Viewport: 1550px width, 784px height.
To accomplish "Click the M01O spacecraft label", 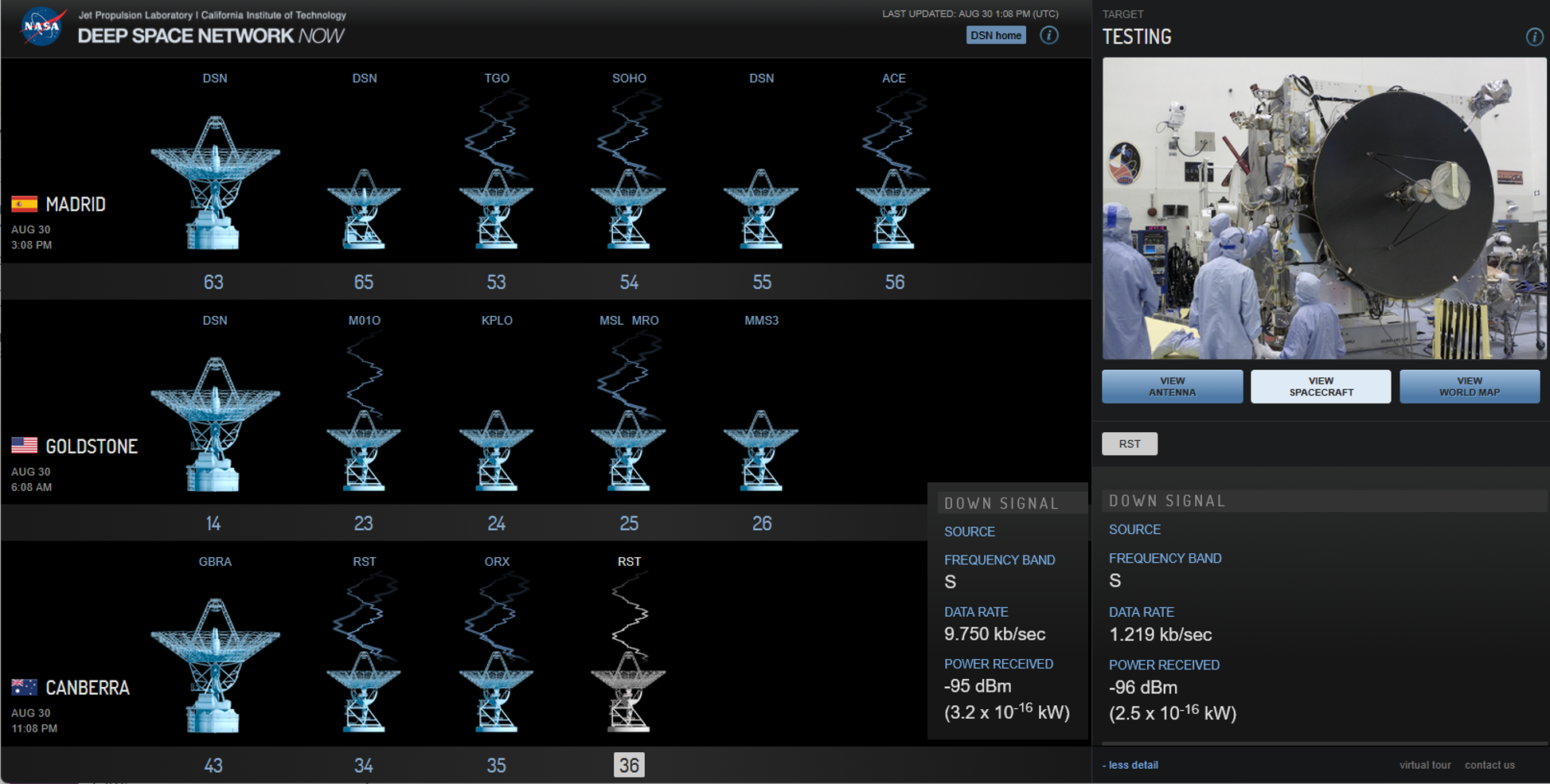I will point(365,320).
